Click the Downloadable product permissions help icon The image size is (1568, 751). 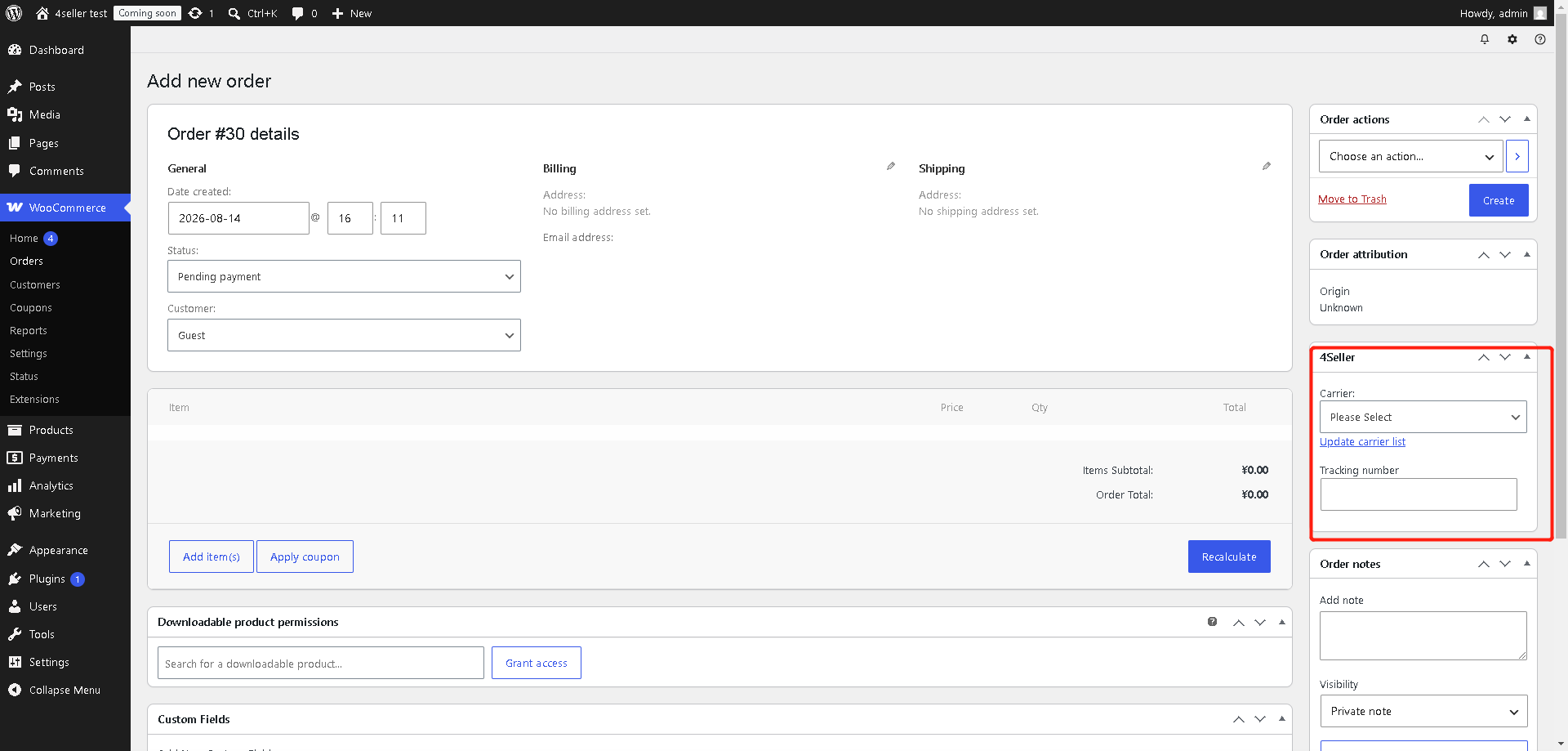(1213, 622)
